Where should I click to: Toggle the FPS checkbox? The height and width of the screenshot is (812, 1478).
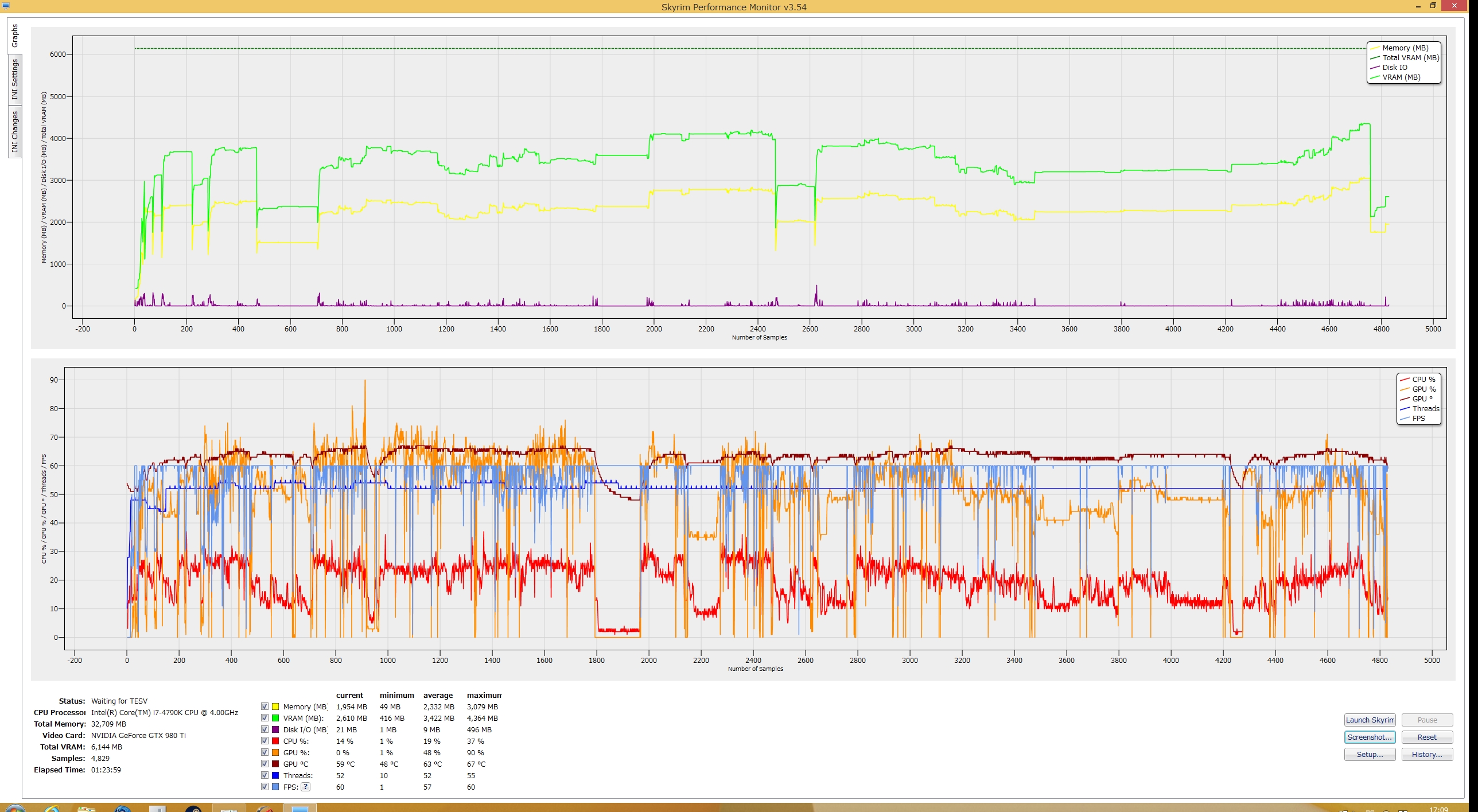[x=265, y=787]
